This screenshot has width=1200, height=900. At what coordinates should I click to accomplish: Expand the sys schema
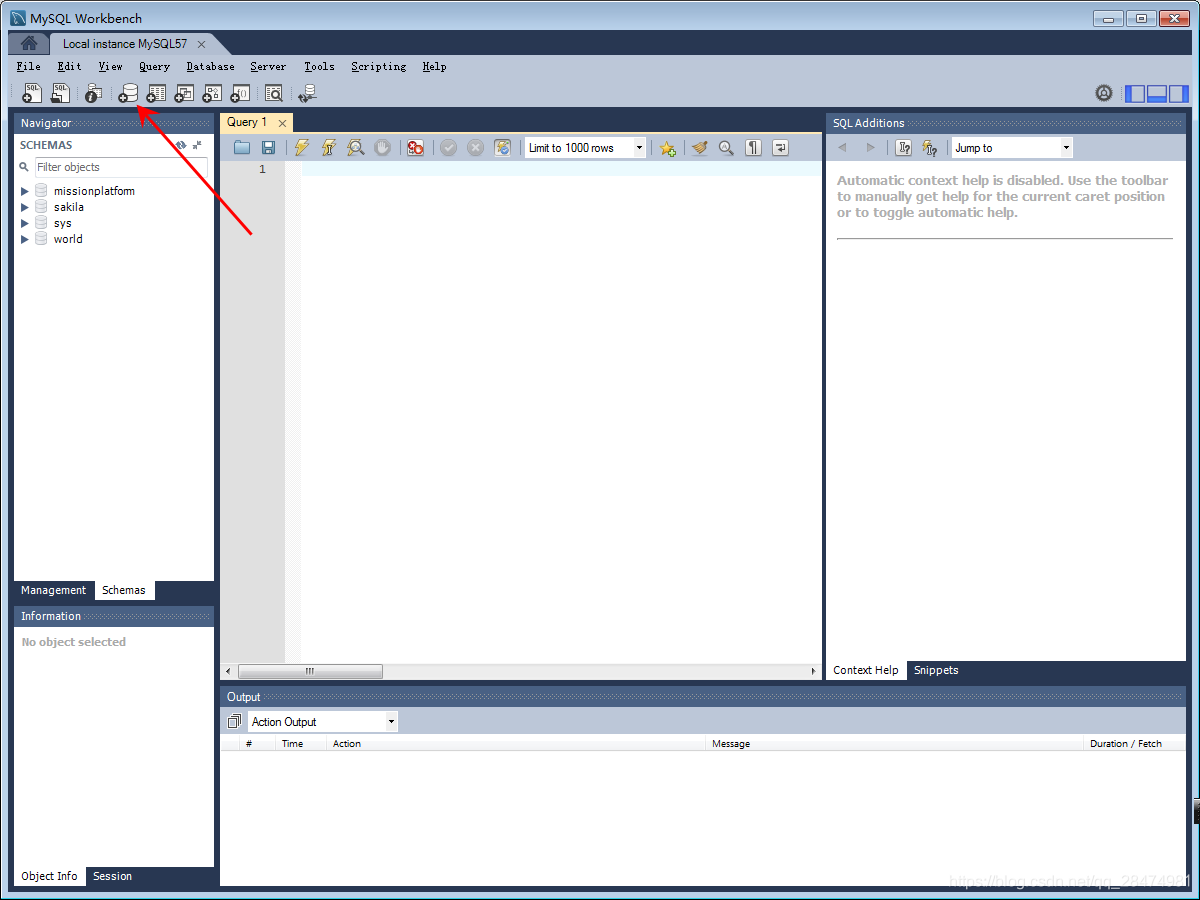pyautogui.click(x=25, y=223)
